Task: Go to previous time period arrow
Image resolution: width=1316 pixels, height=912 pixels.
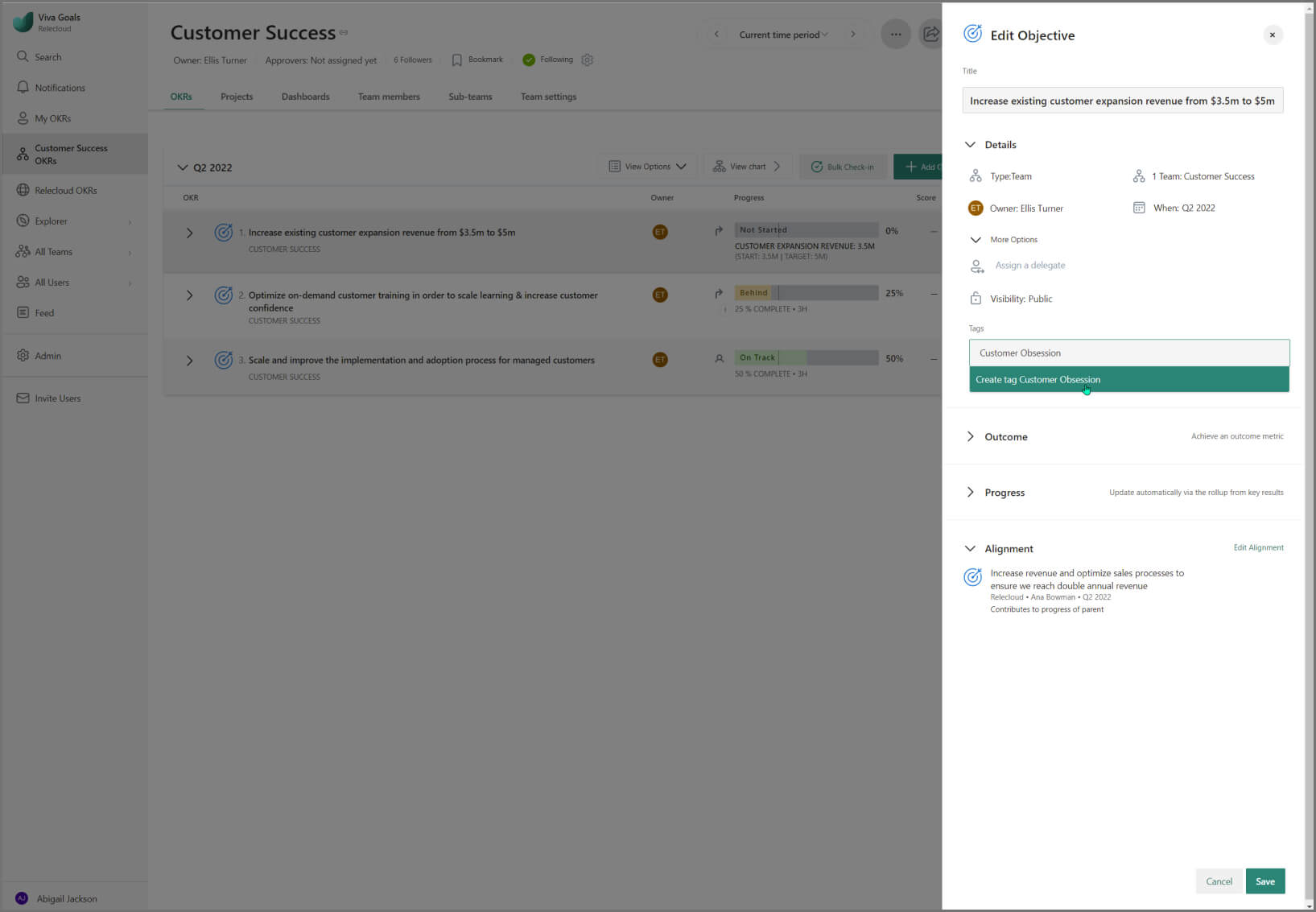Action: [x=716, y=35]
